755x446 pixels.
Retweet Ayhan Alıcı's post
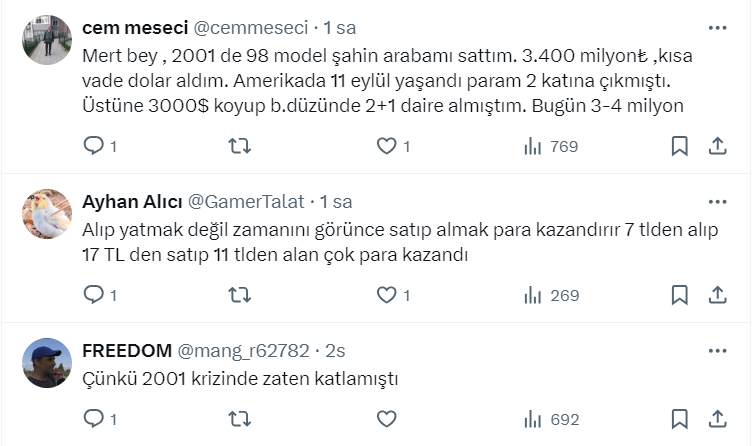click(240, 295)
